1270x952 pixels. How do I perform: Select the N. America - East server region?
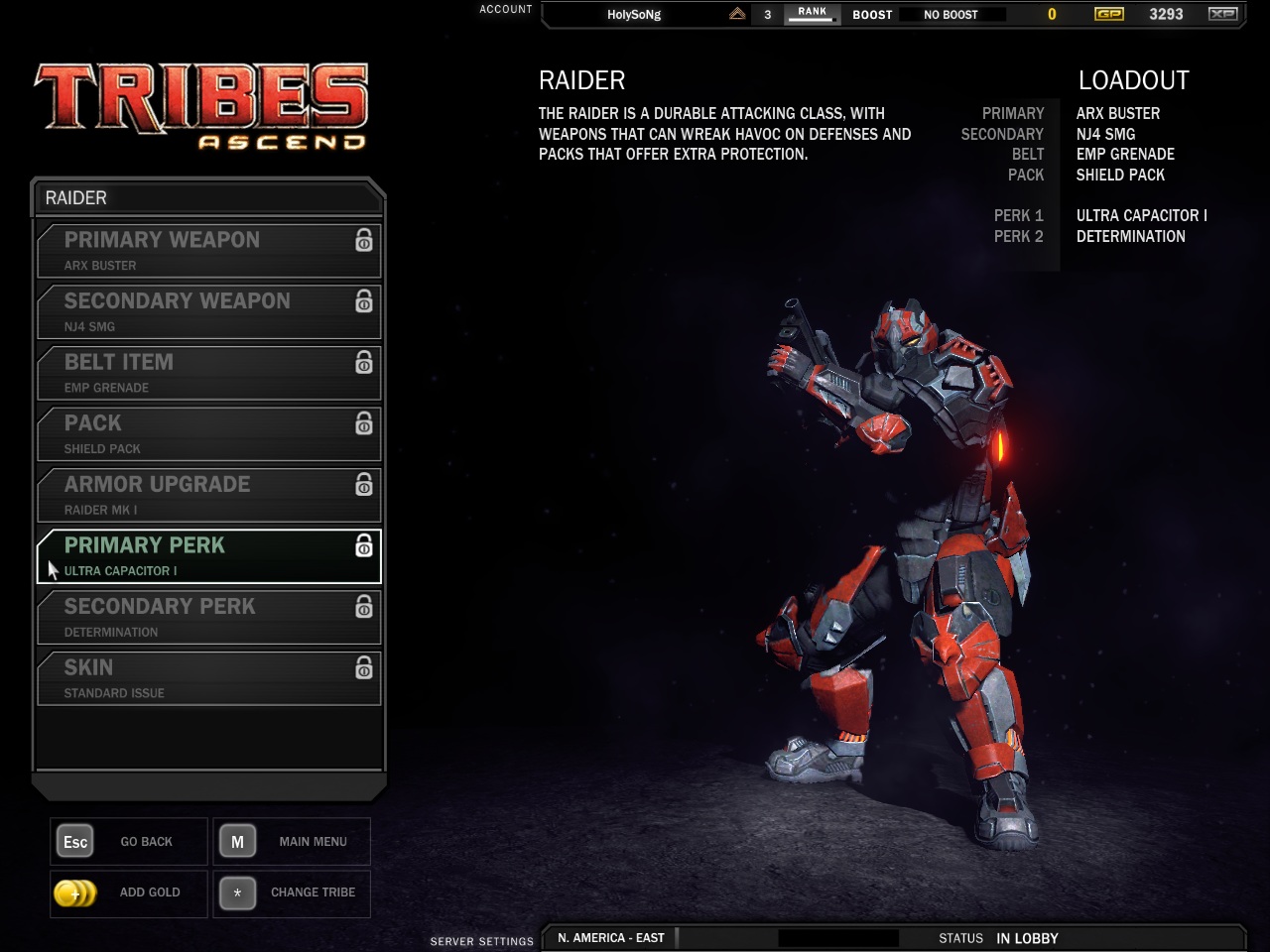(611, 938)
